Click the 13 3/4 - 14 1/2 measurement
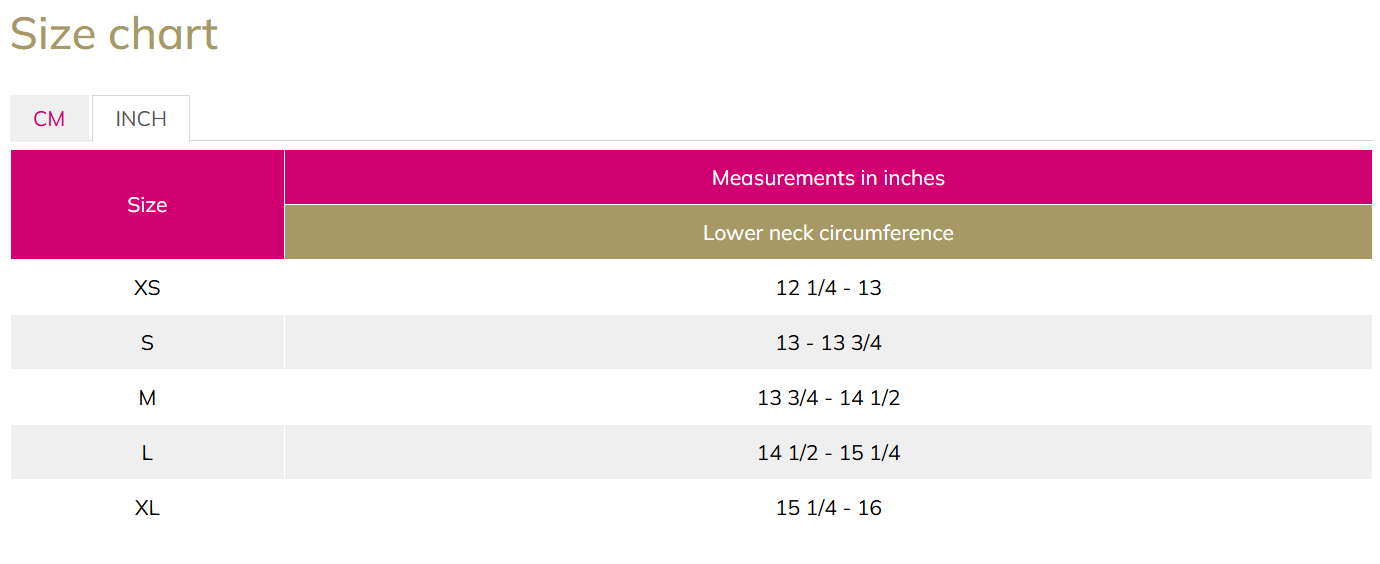 coord(828,398)
